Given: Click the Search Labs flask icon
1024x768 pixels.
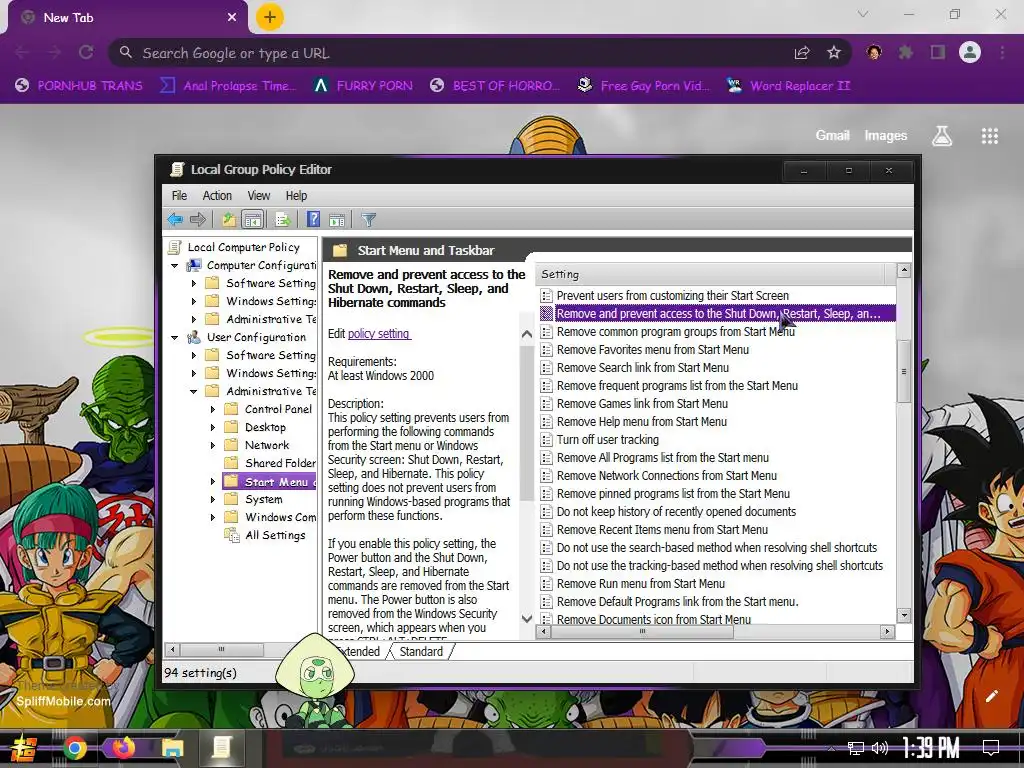Looking at the screenshot, I should point(942,136).
